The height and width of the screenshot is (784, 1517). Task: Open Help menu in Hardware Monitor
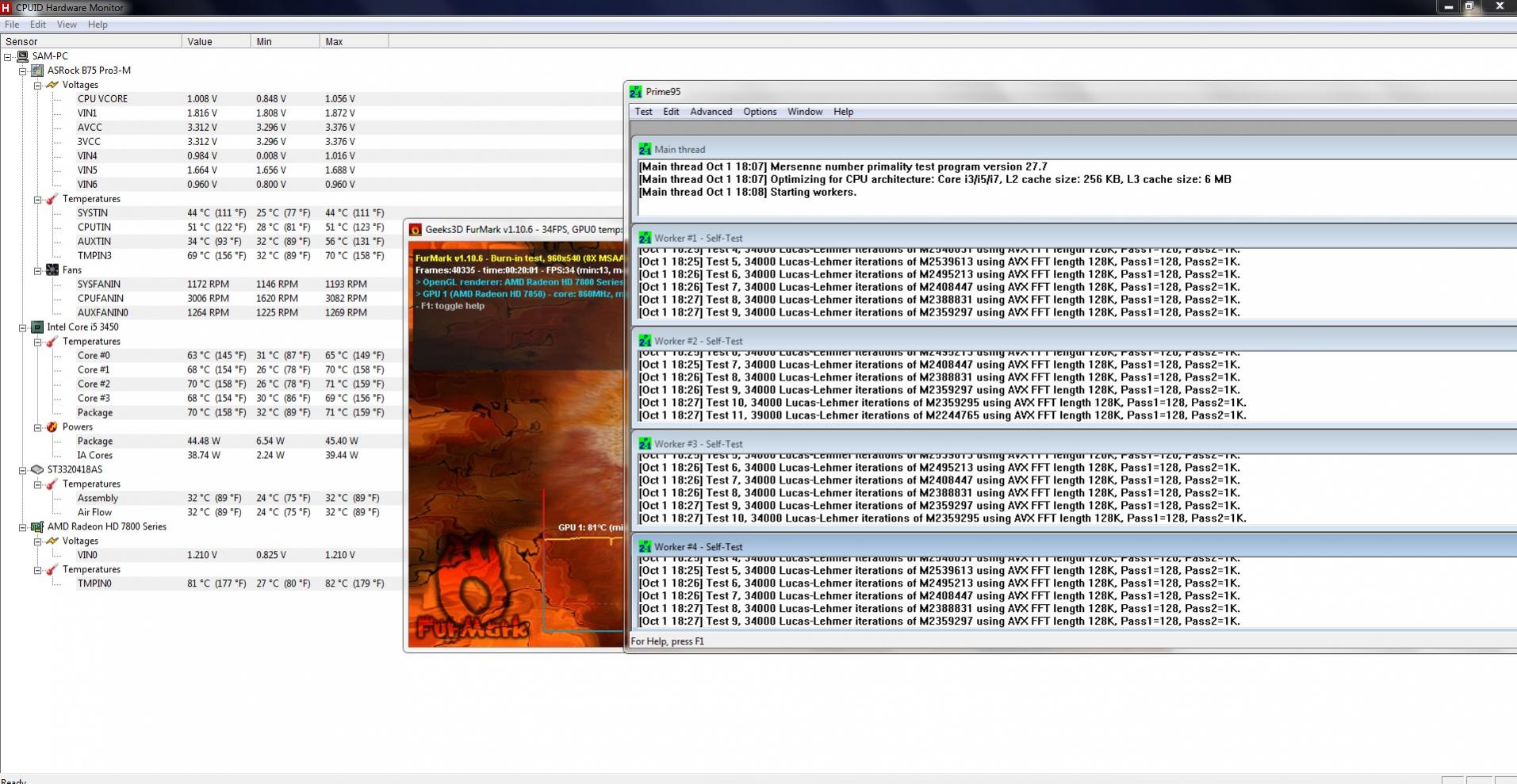point(98,25)
